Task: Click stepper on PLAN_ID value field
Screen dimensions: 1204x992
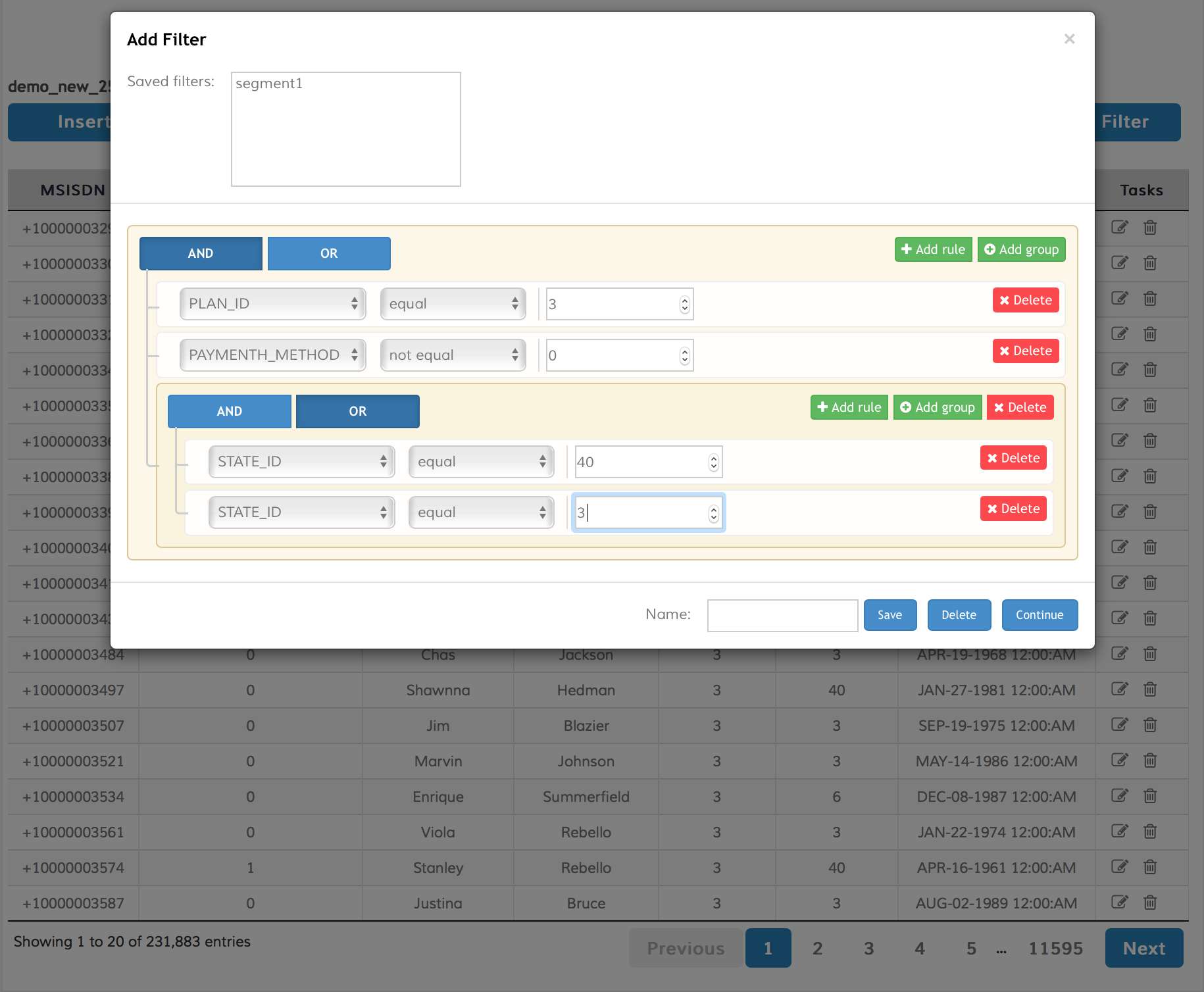Action: point(685,304)
